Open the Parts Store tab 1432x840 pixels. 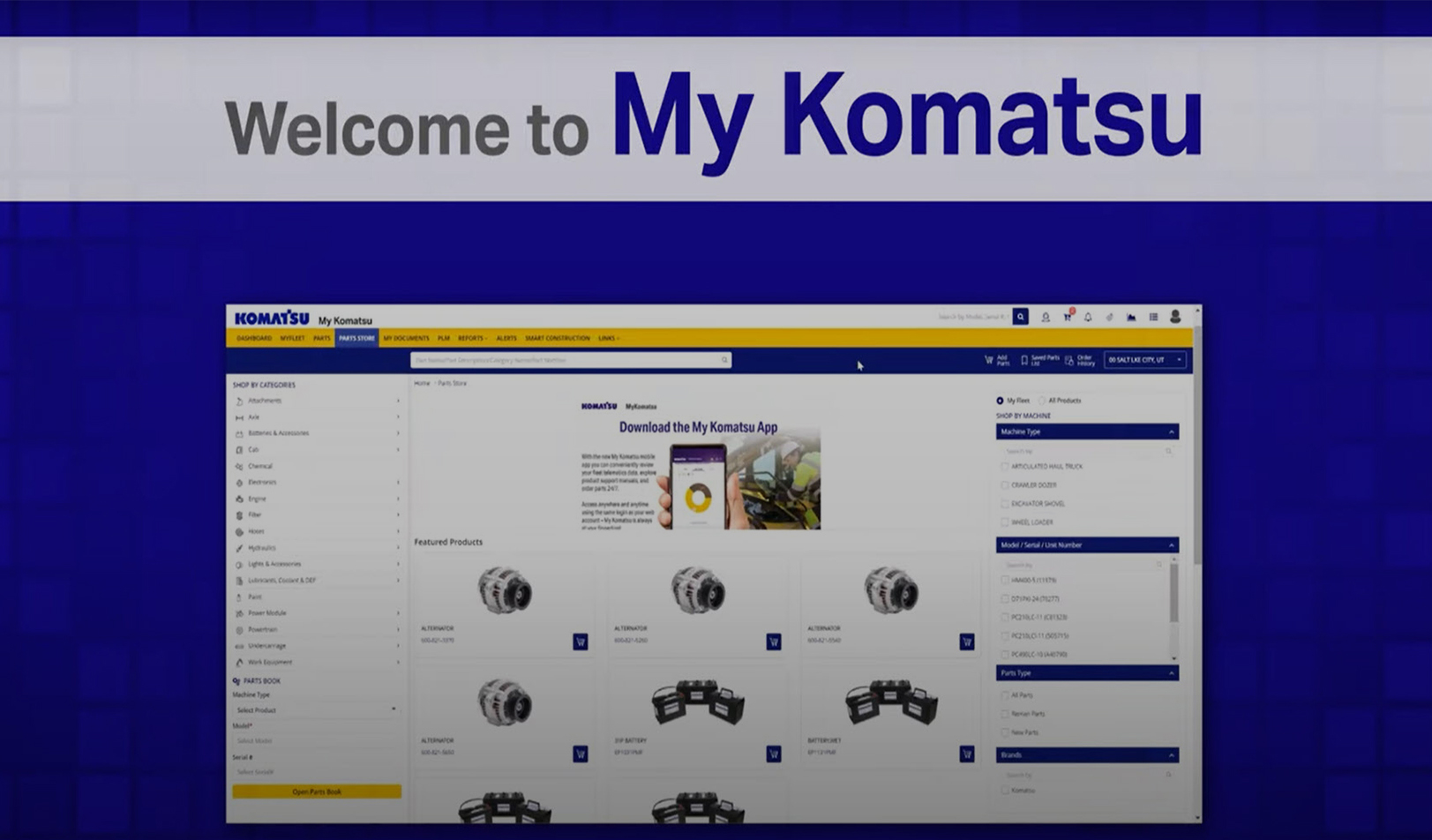tap(356, 338)
